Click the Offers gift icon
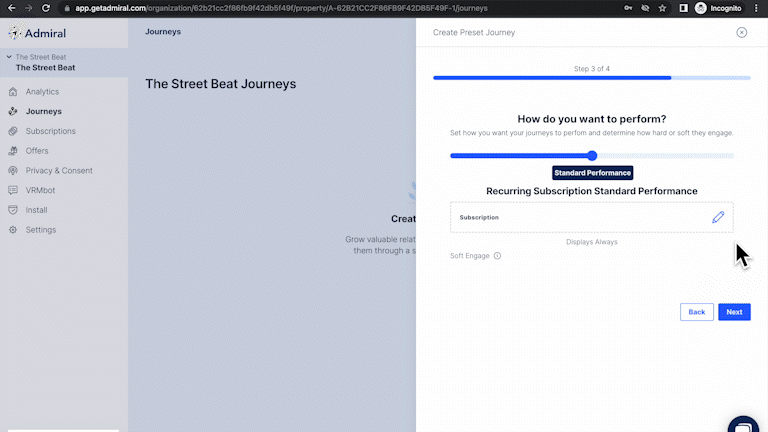The image size is (768, 432). [x=13, y=151]
